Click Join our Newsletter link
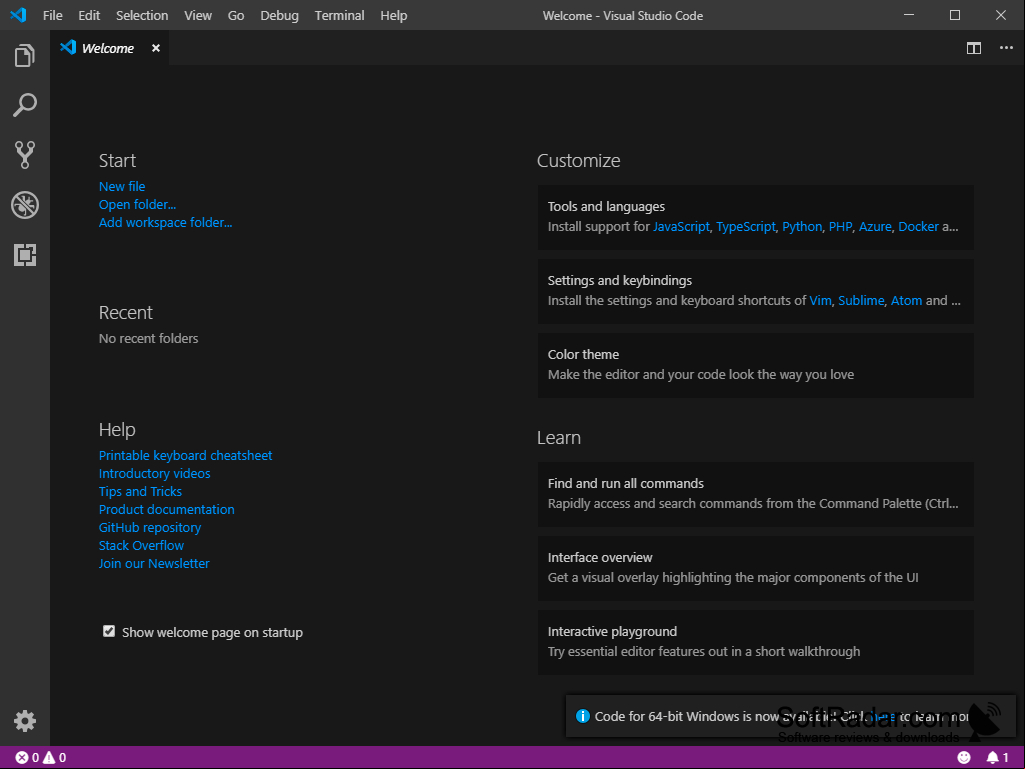The width and height of the screenshot is (1025, 769). (154, 563)
